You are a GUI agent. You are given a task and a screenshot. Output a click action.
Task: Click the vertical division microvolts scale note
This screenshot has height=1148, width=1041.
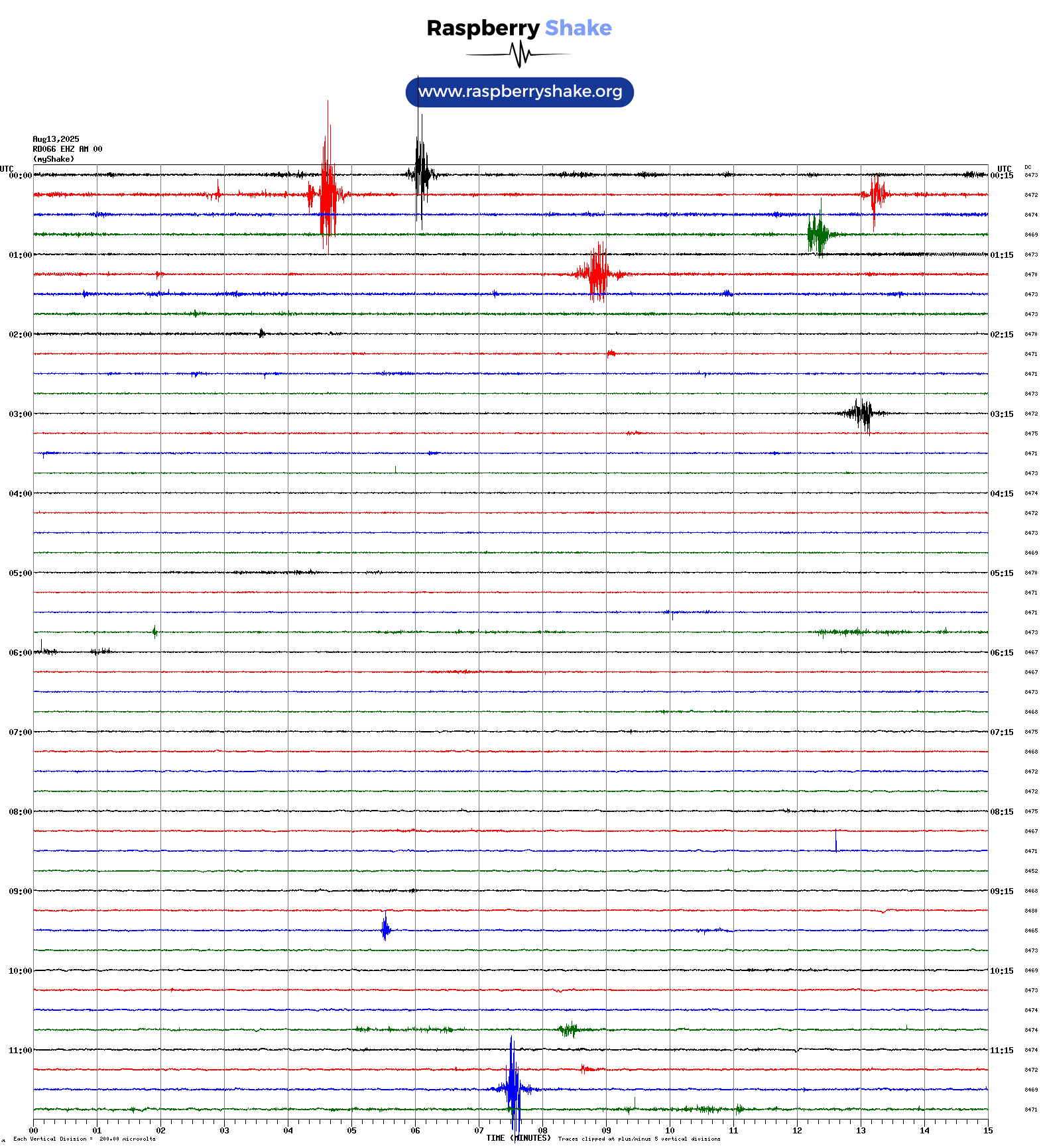click(x=84, y=1139)
